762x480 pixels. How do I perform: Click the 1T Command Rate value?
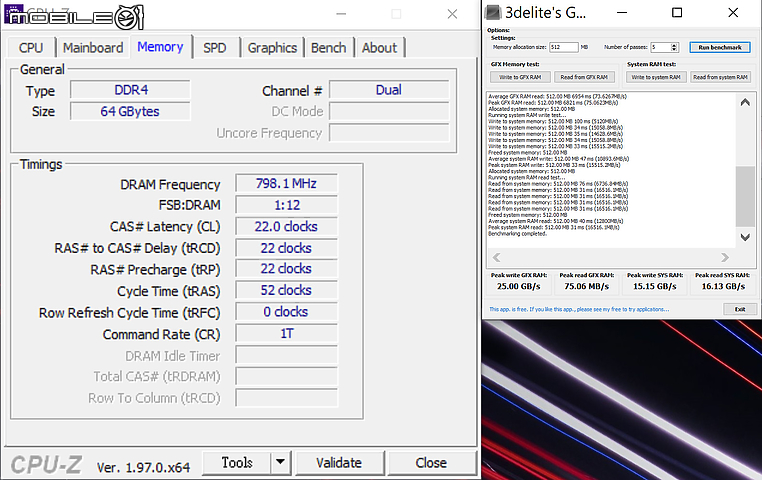286,333
